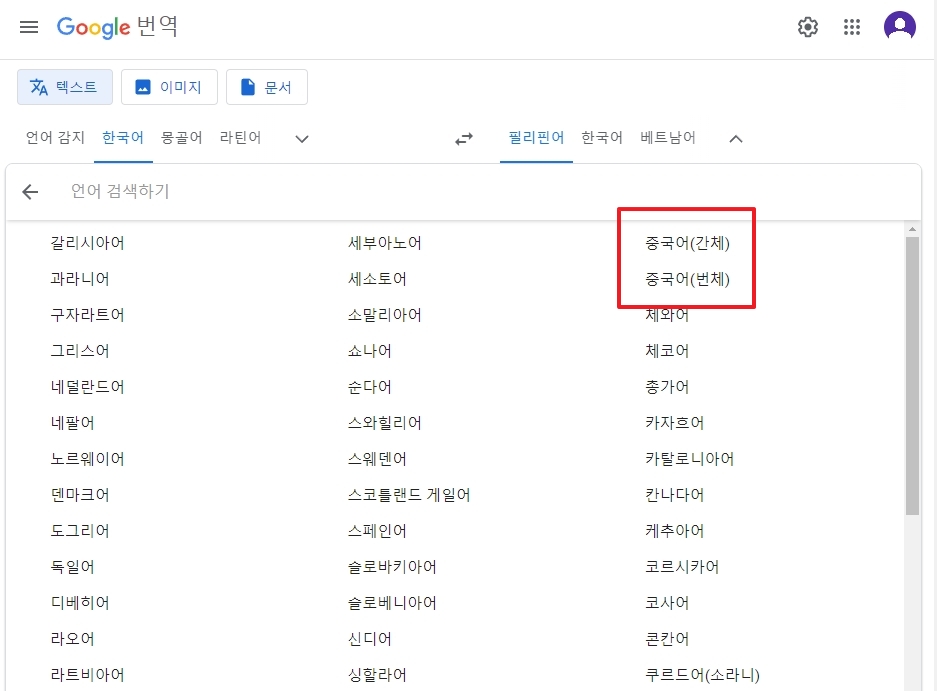The height and width of the screenshot is (691, 937).
Task: Choose 한국어 as source language tab
Action: pos(123,138)
